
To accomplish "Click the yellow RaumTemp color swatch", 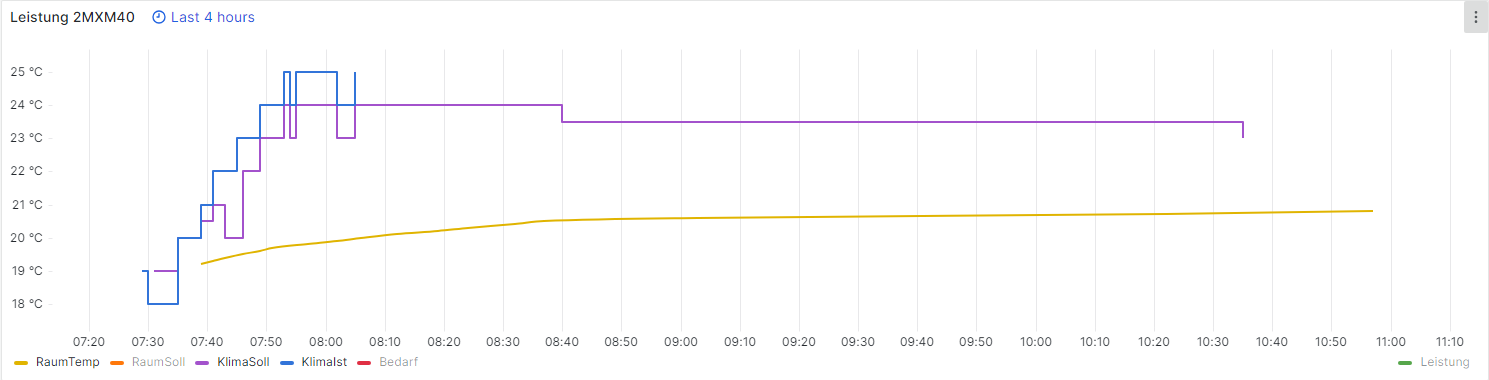I will (x=21, y=362).
